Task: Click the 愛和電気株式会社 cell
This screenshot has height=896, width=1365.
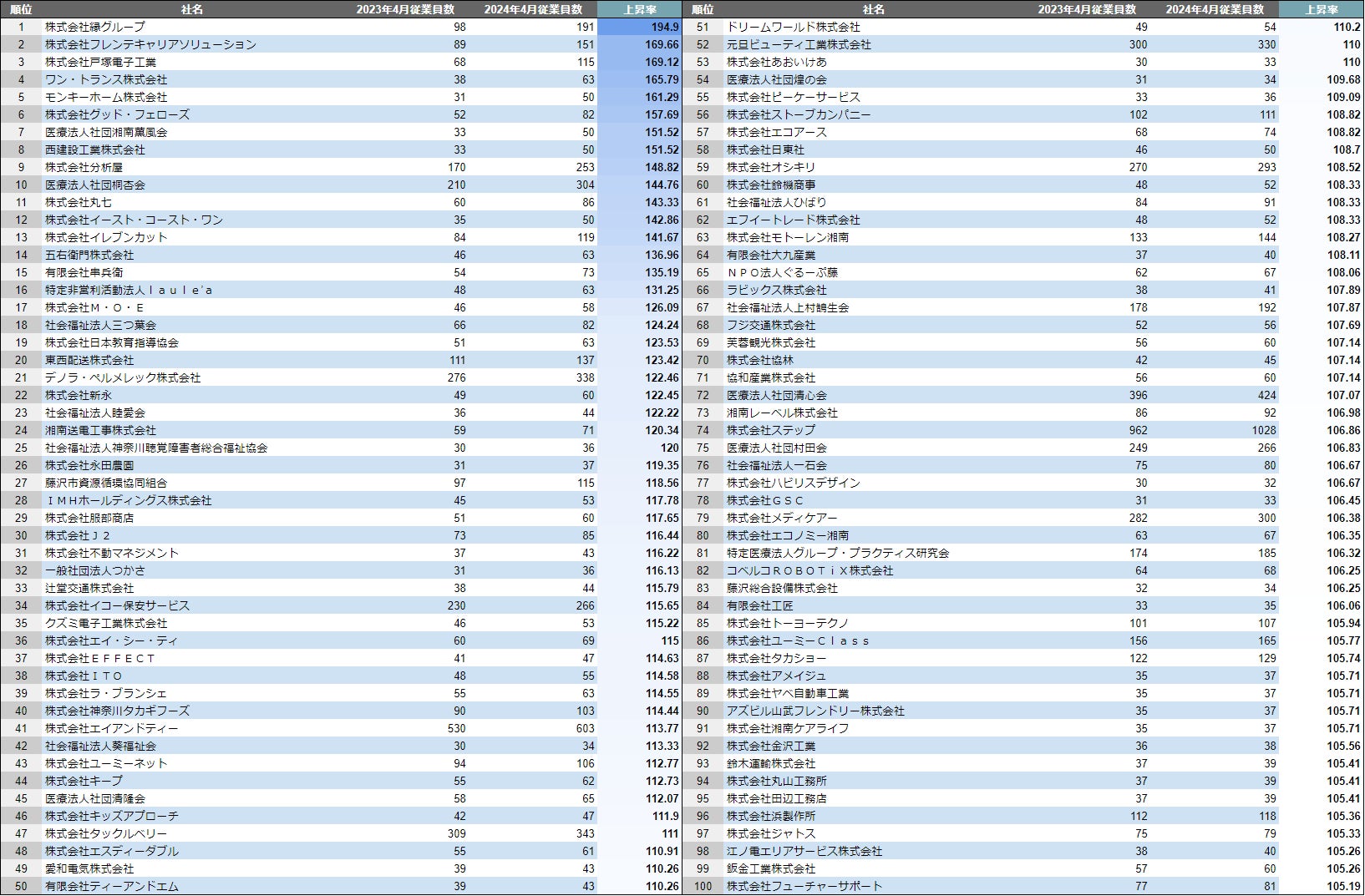Action: 89,868
